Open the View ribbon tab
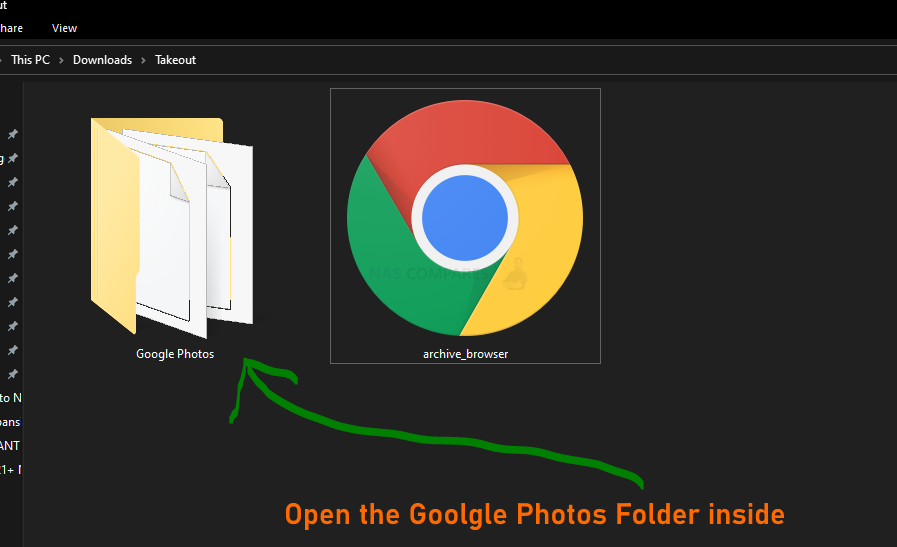 tap(64, 28)
